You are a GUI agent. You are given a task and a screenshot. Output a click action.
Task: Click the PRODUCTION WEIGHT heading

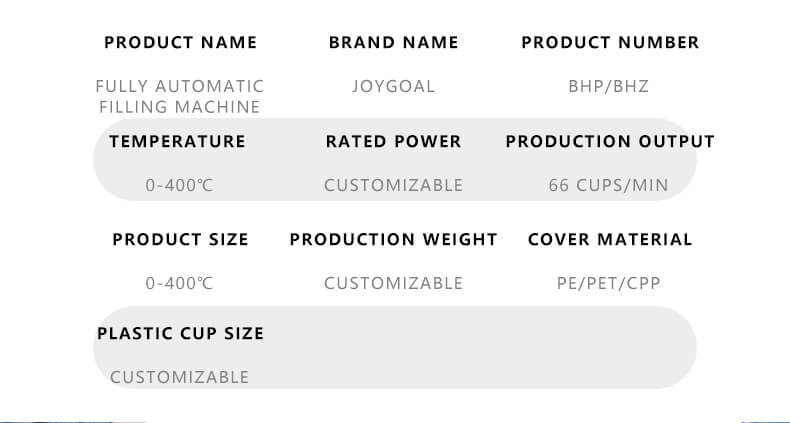tap(393, 239)
